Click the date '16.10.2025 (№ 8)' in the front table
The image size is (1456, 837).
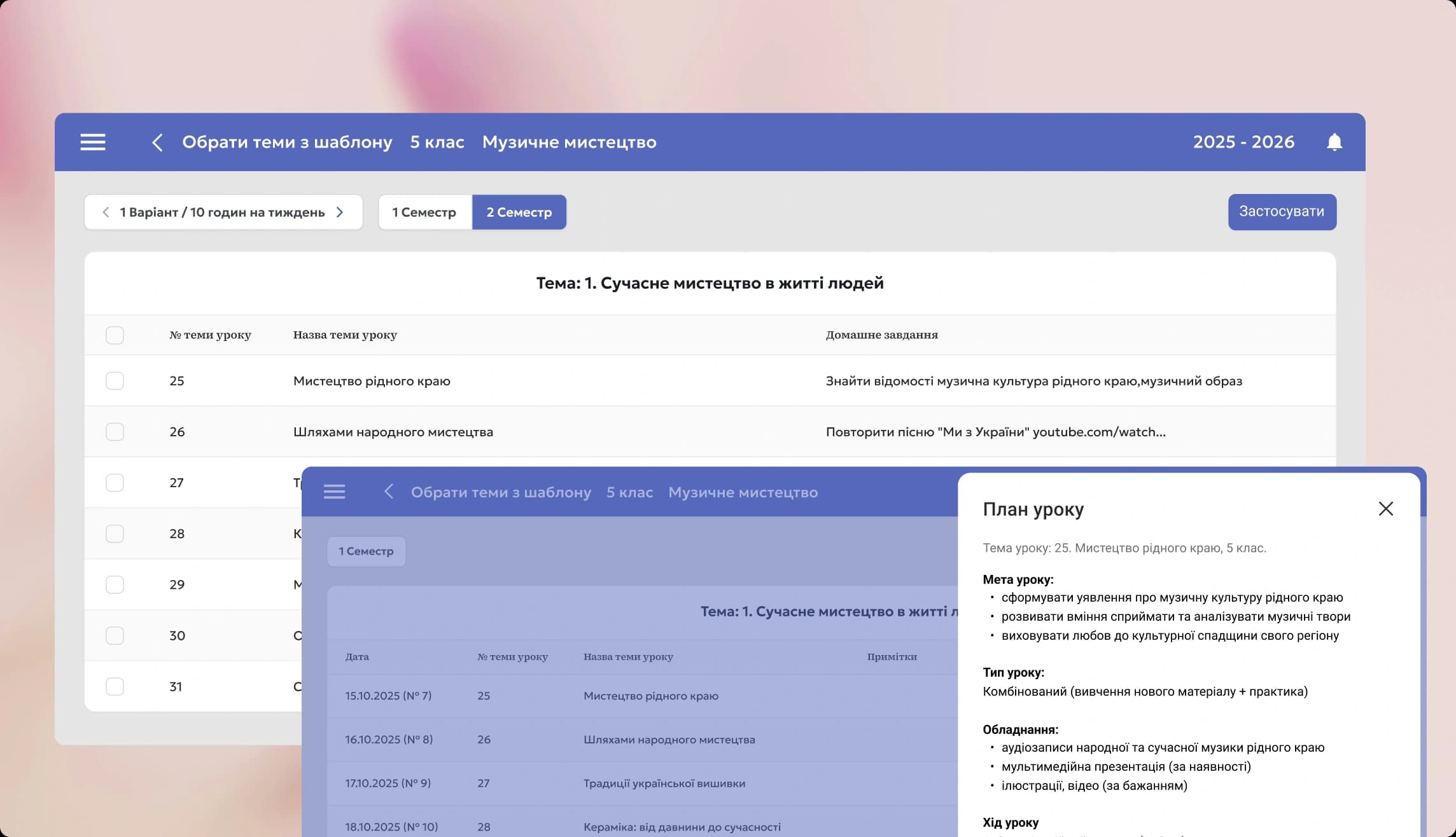(x=389, y=740)
